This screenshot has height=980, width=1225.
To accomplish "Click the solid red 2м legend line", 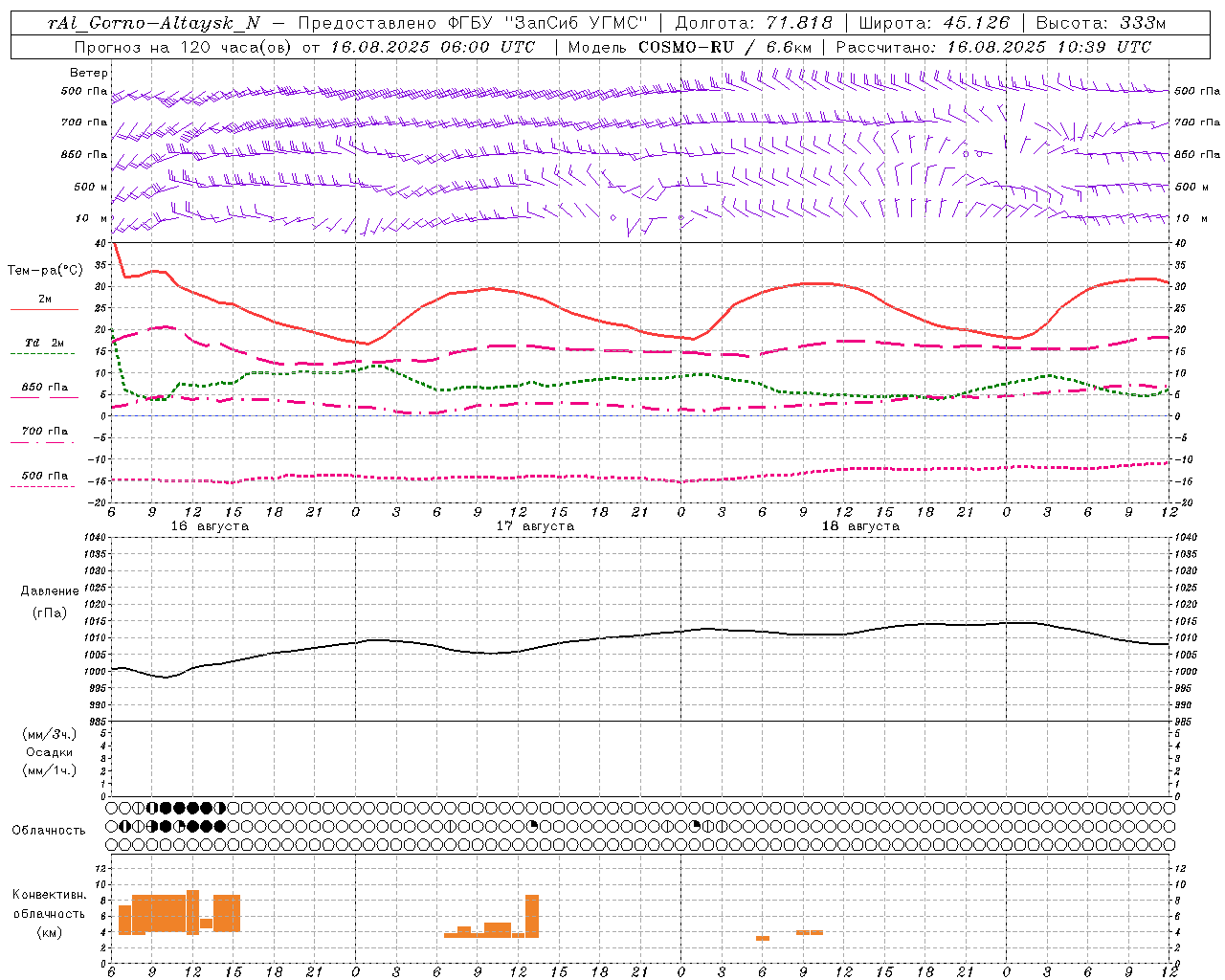I will (44, 309).
